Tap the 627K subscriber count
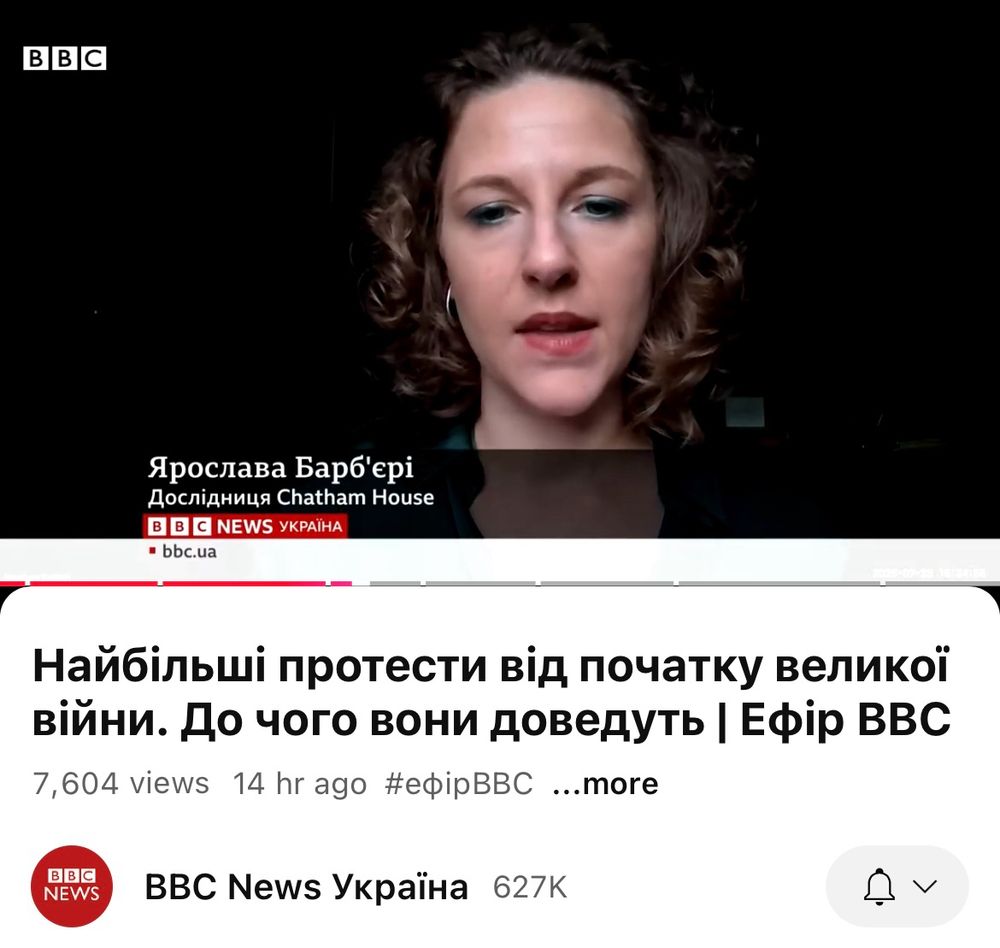This screenshot has width=1000, height=948. coord(530,887)
